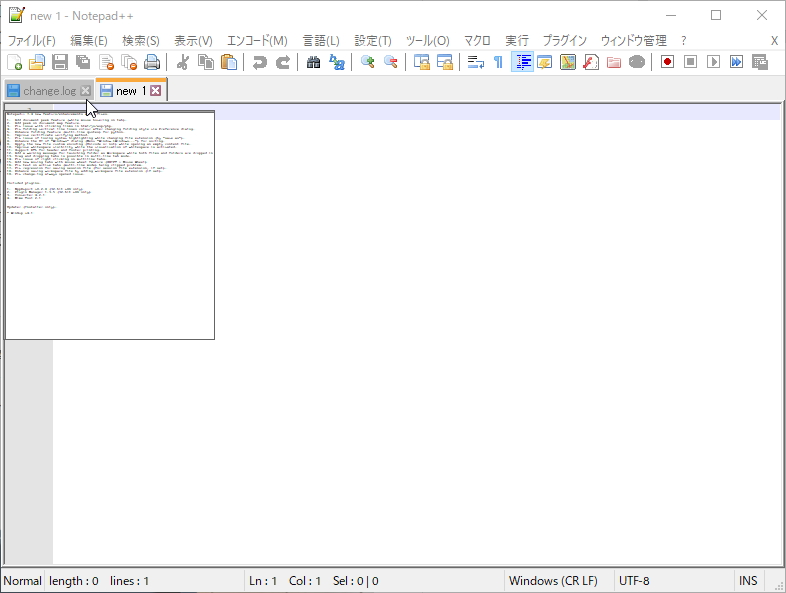Save current recorded macro icon
The image size is (786, 593).
pyautogui.click(x=760, y=62)
